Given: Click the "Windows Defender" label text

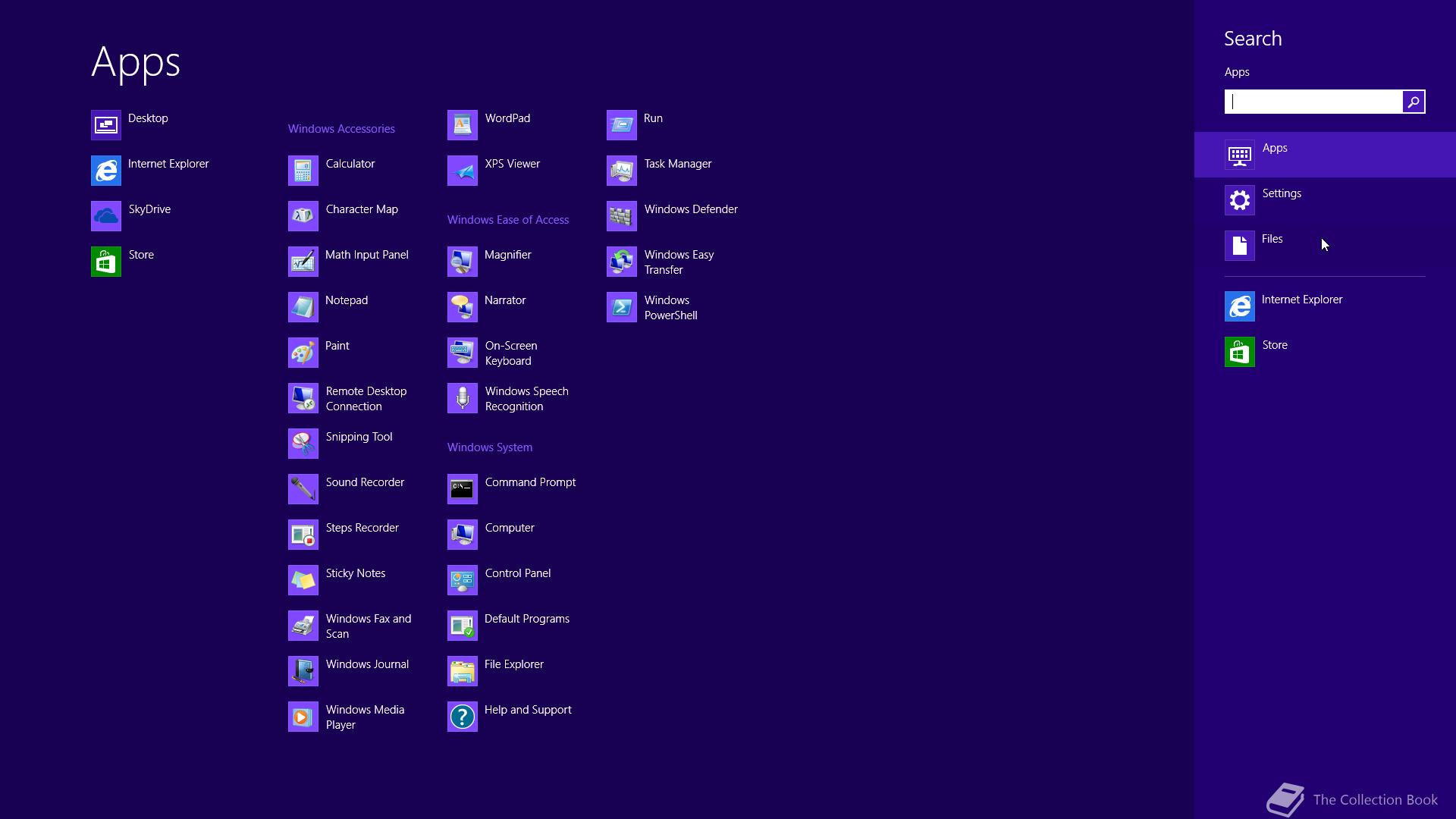Looking at the screenshot, I should [691, 209].
